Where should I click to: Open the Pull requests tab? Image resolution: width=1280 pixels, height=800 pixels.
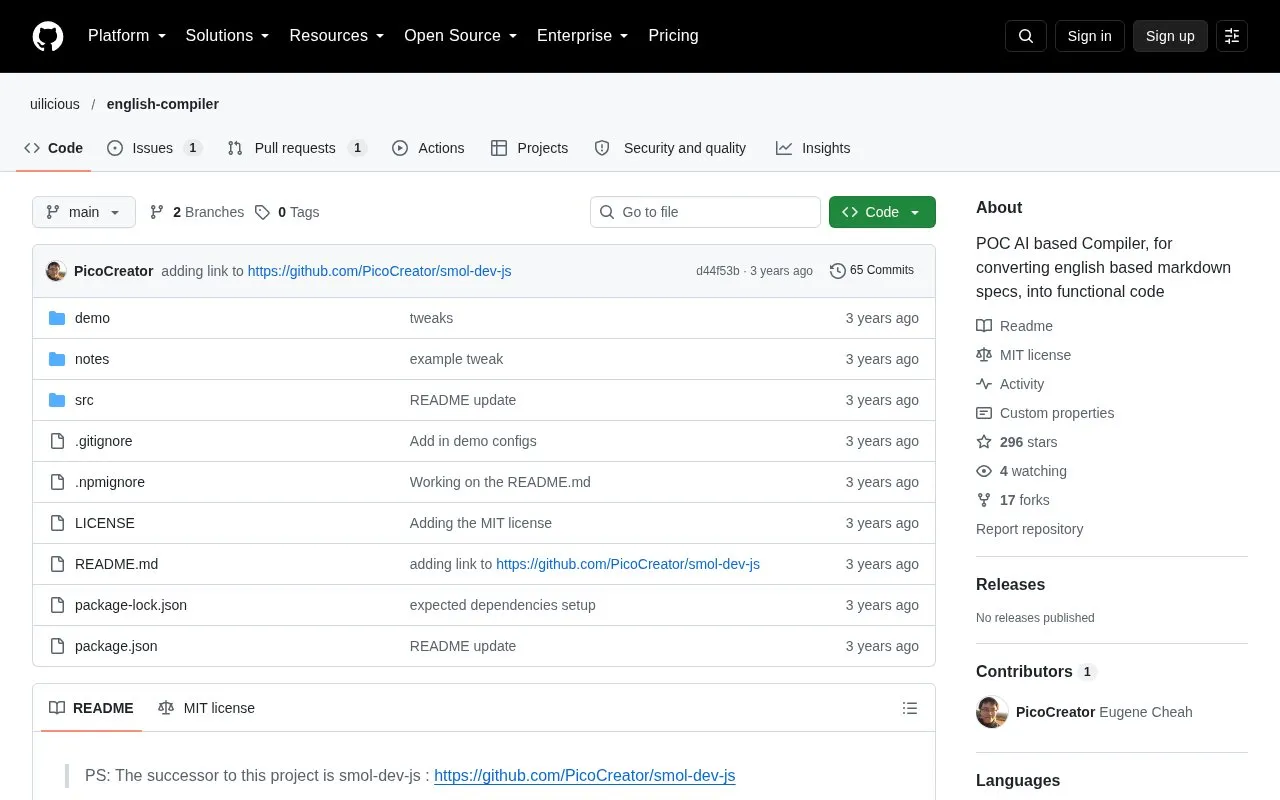pos(297,148)
